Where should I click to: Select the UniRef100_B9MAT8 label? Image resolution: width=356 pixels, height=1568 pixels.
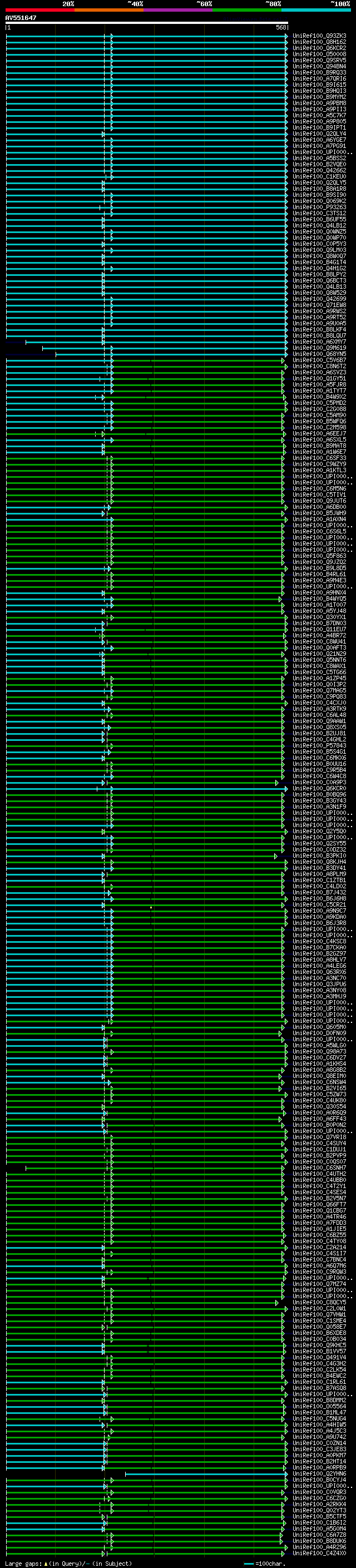click(x=319, y=446)
